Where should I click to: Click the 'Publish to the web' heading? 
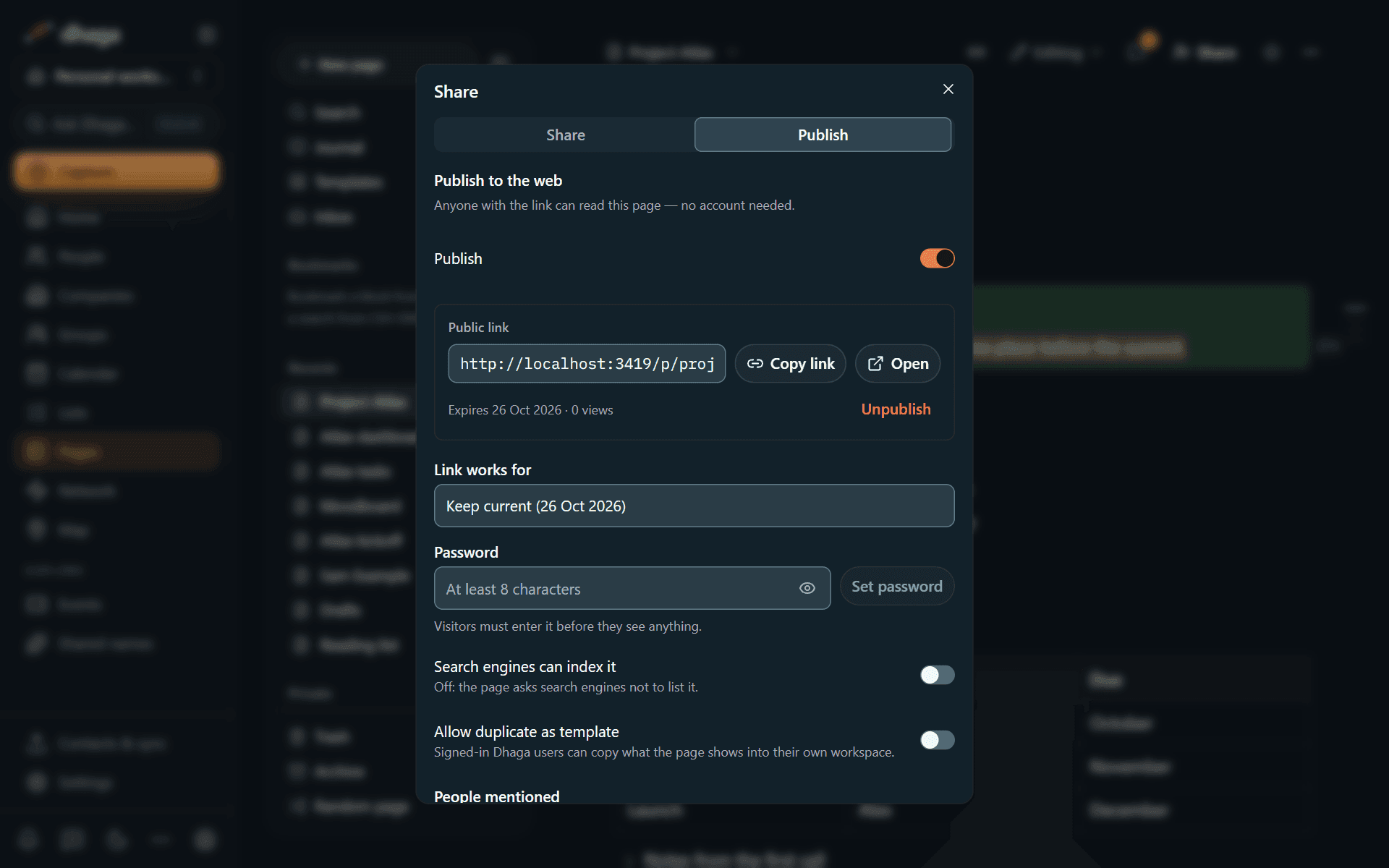tap(498, 181)
